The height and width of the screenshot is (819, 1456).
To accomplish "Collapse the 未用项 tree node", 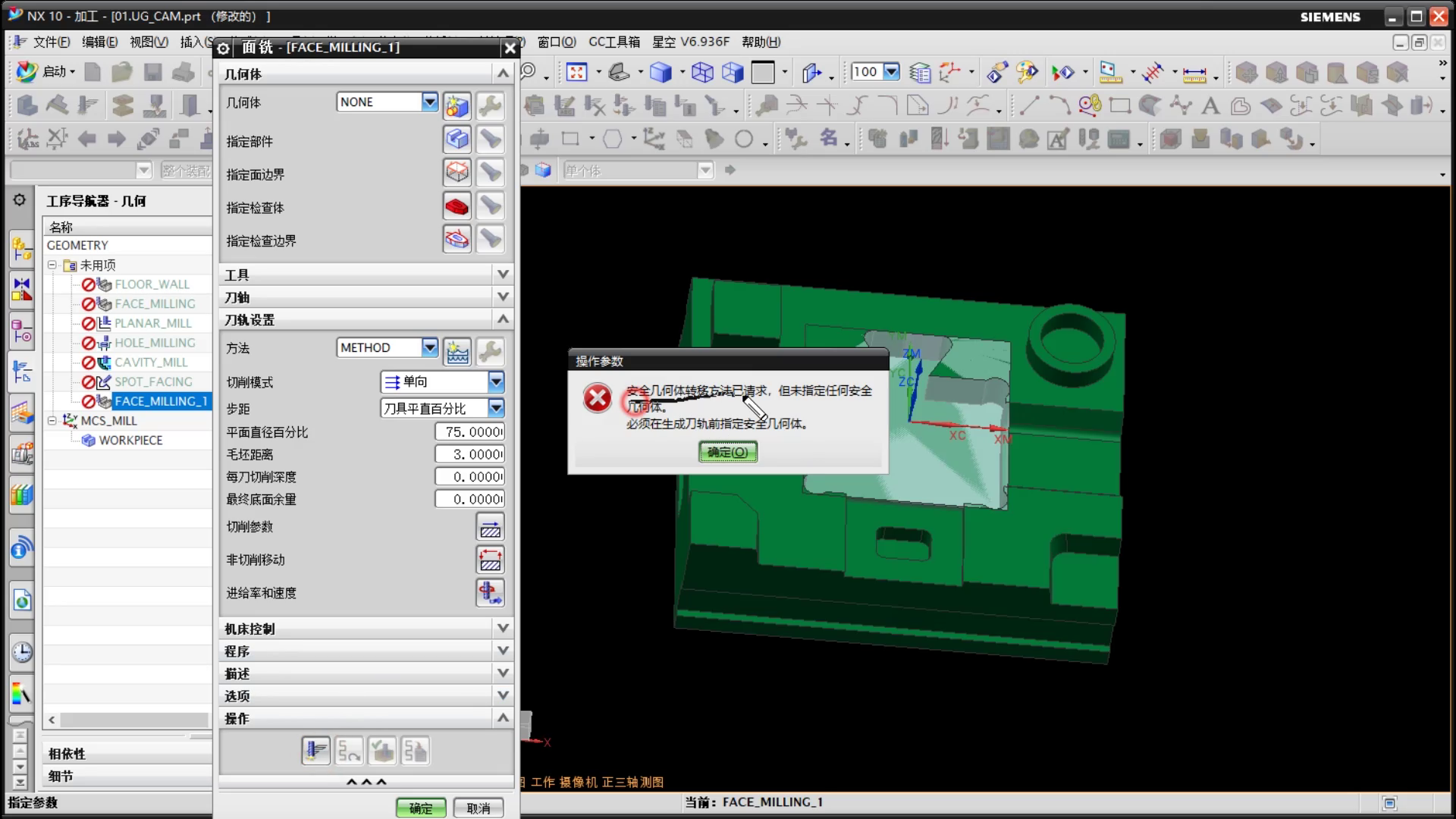I will [x=52, y=265].
